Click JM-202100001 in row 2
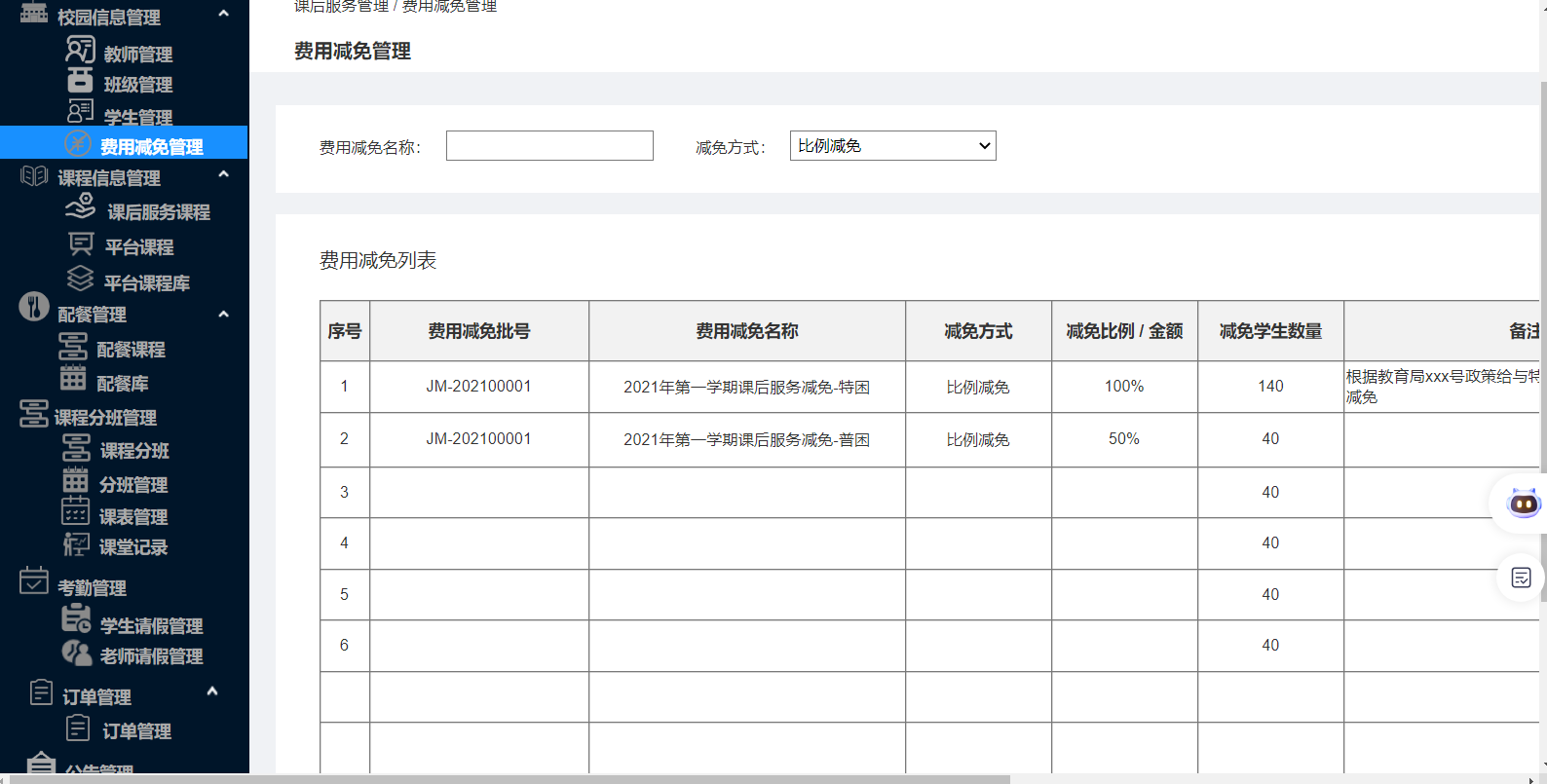This screenshot has height=784, width=1547. [478, 439]
